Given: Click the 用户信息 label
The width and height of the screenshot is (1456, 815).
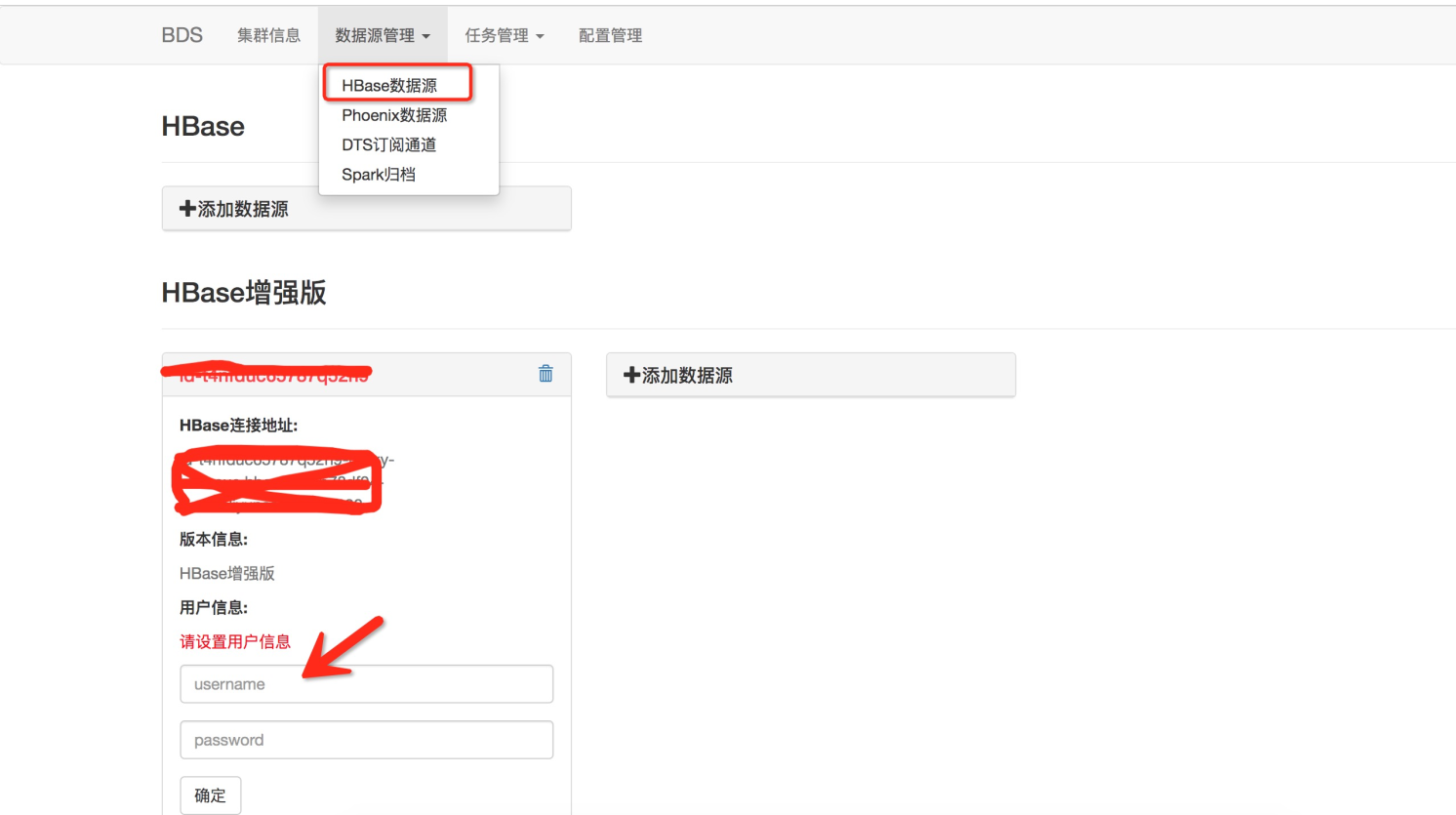Looking at the screenshot, I should pos(214,607).
